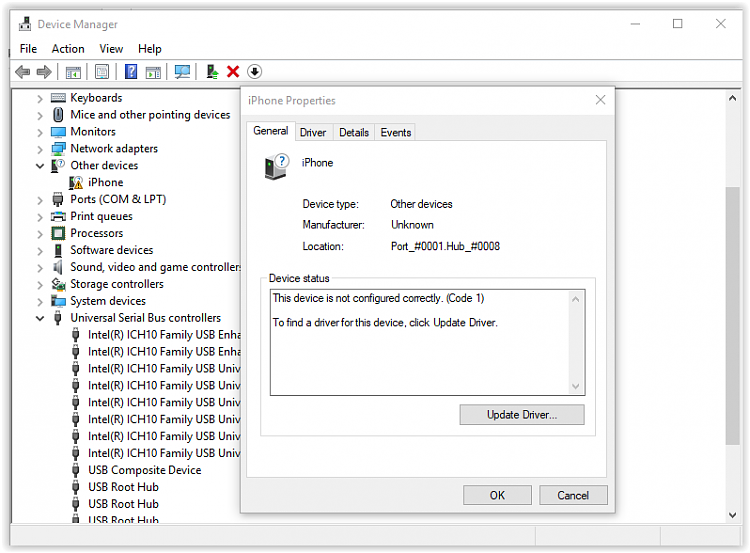
Task: Click the action pane toolbar icon
Action: pos(153,72)
